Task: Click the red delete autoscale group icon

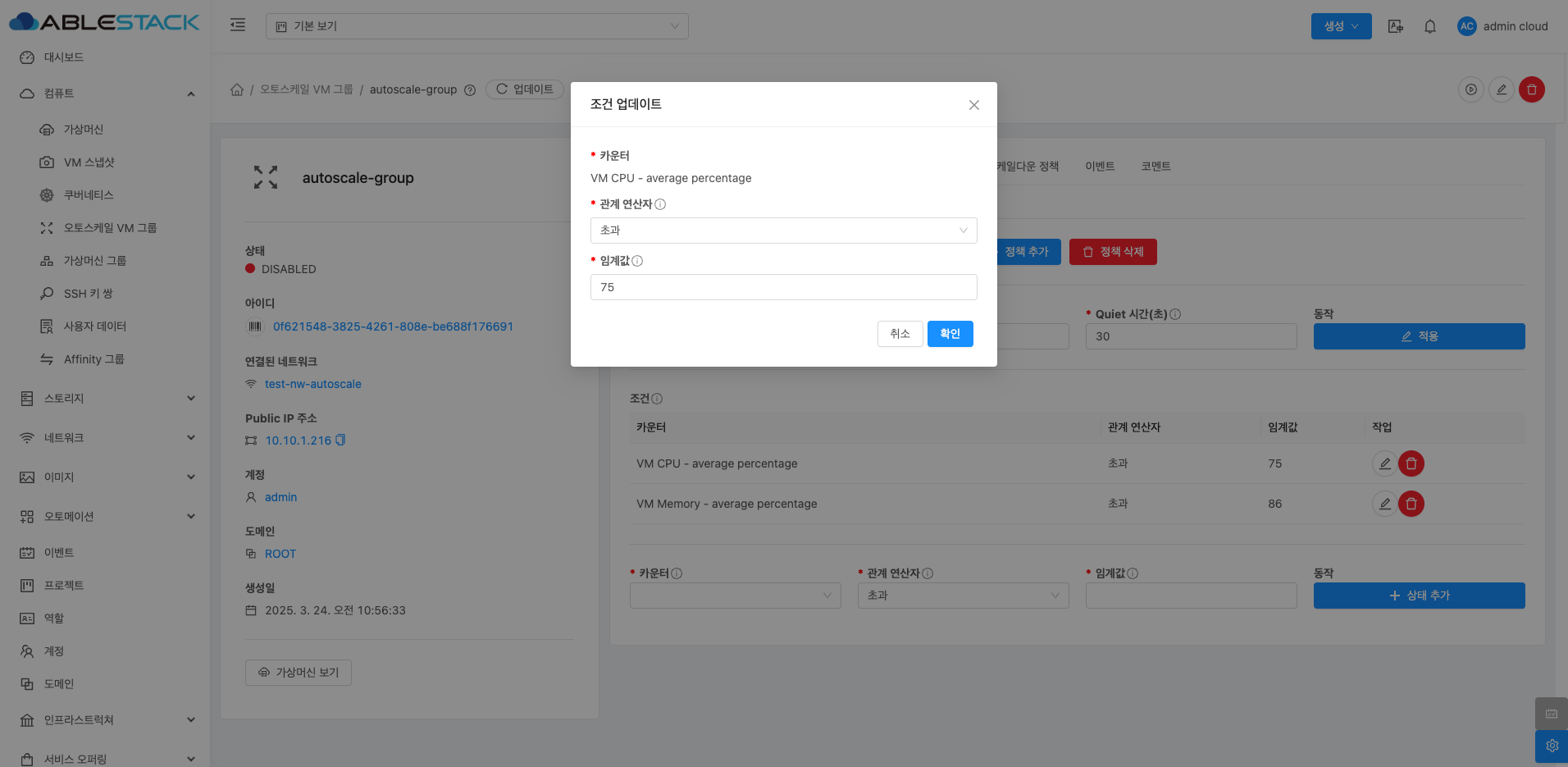Action: click(x=1531, y=89)
